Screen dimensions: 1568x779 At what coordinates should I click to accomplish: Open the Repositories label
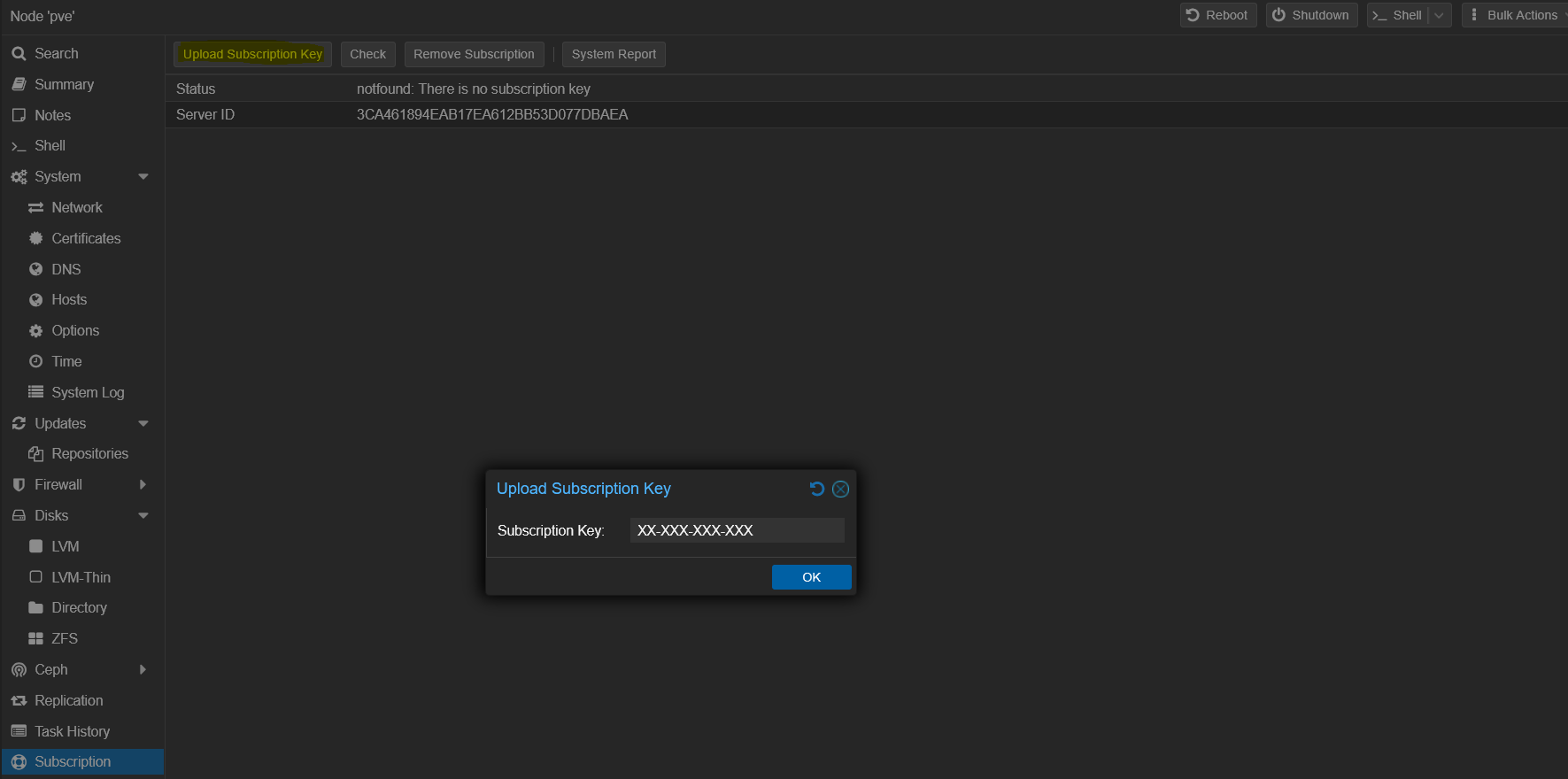(x=90, y=454)
